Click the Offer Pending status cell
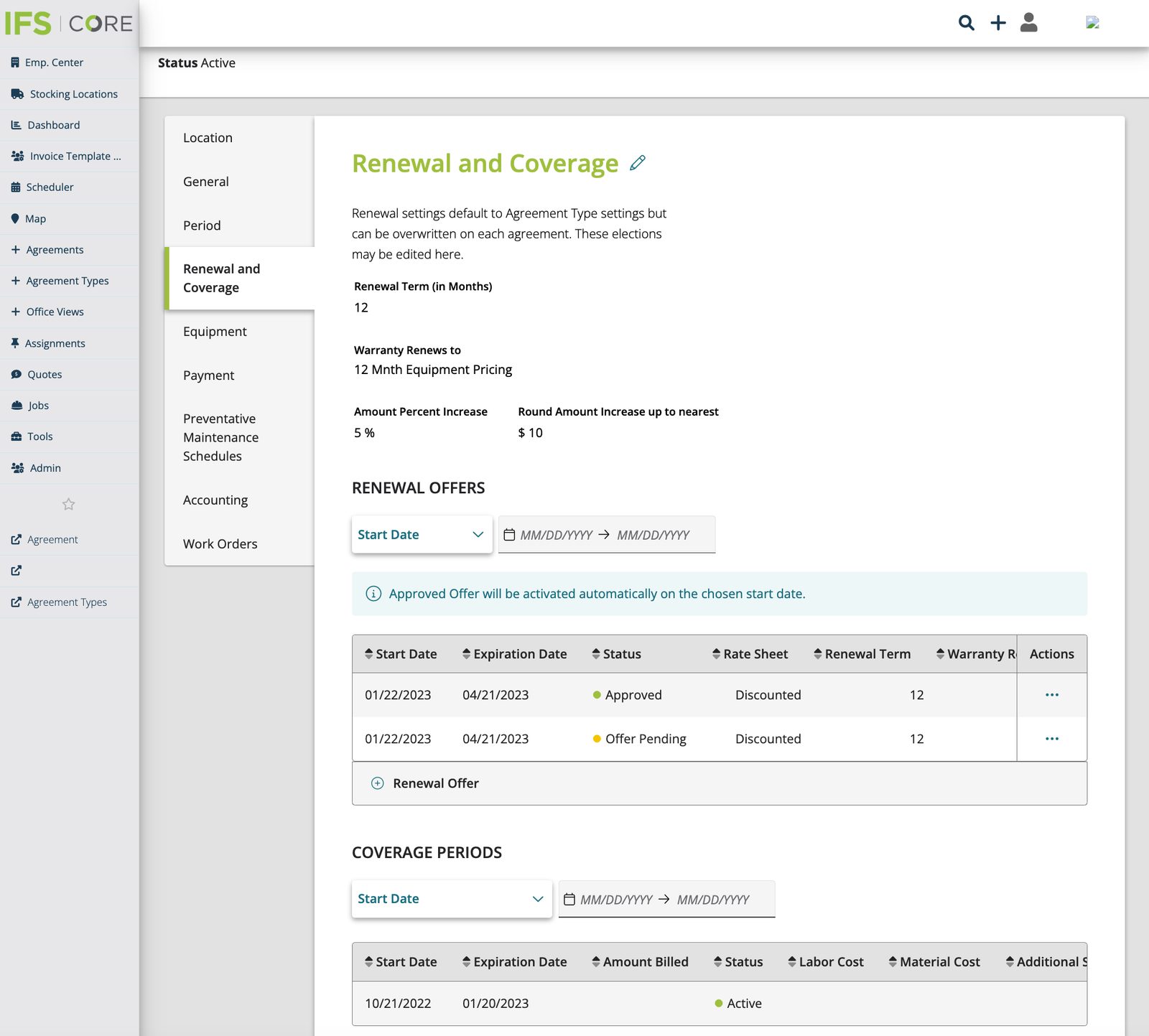The width and height of the screenshot is (1149, 1036). tap(639, 739)
